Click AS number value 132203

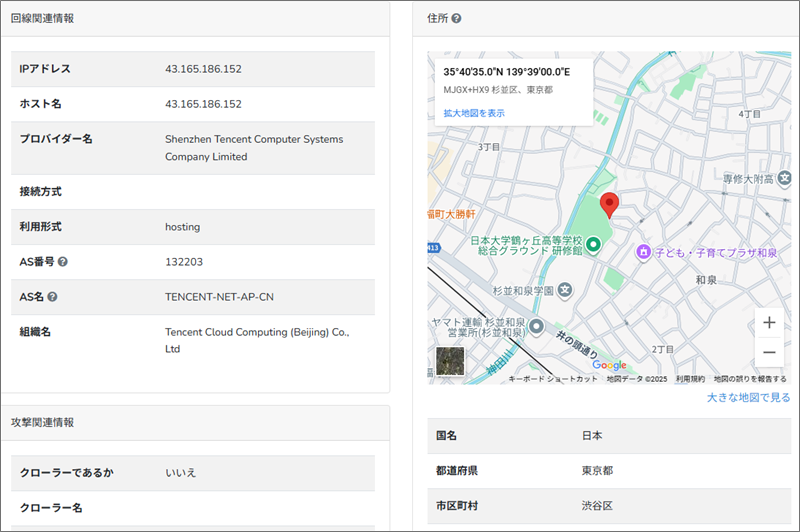[x=184, y=262]
